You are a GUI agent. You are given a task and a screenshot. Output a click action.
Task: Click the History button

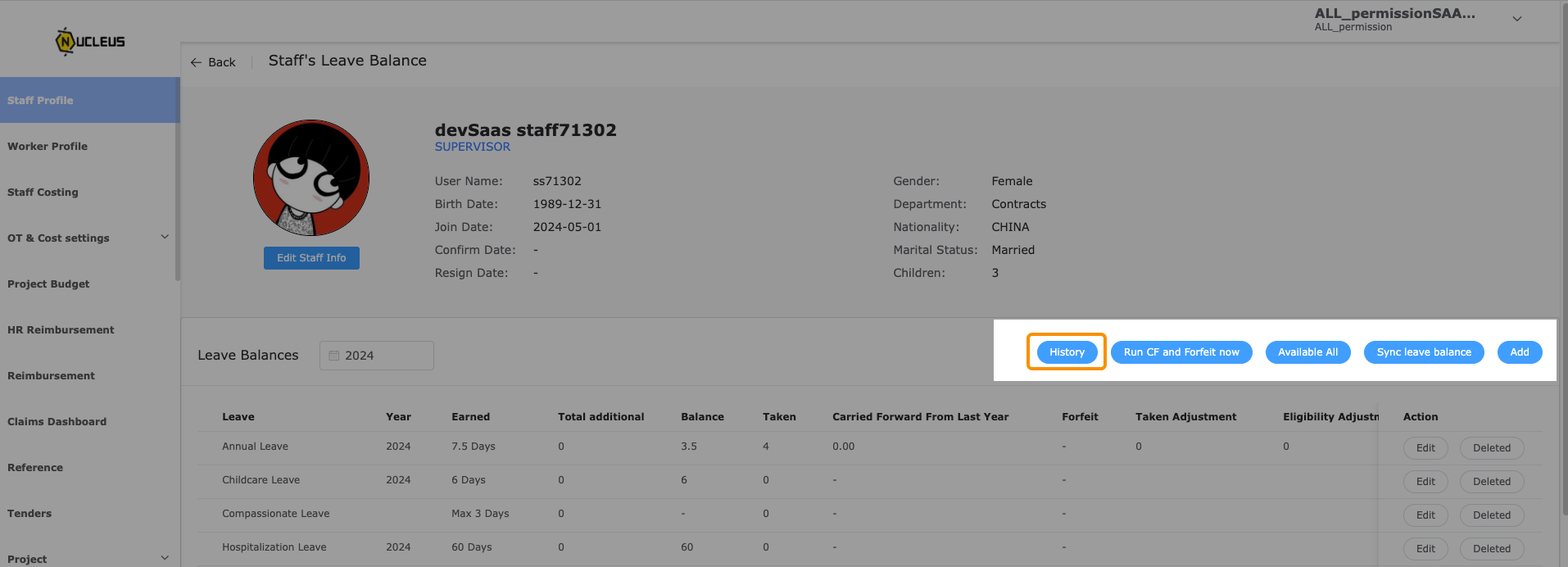1067,352
